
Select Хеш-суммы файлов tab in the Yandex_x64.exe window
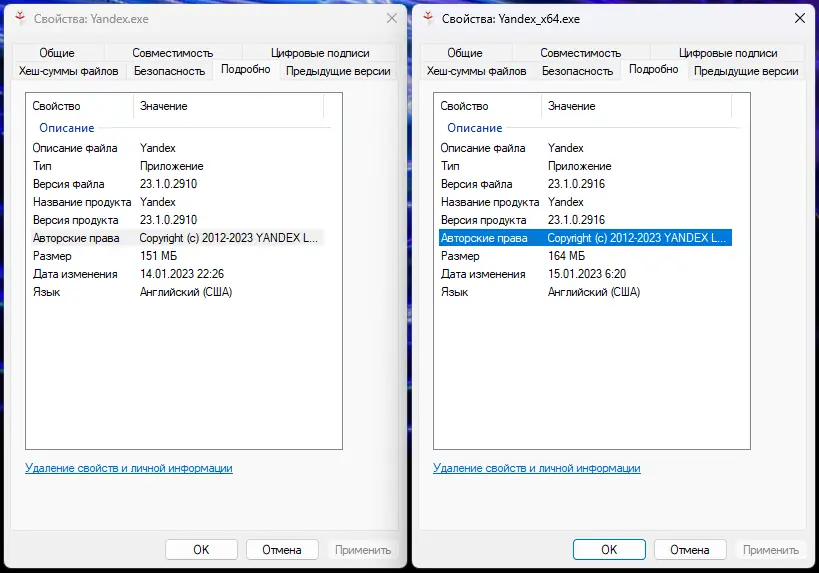(475, 71)
